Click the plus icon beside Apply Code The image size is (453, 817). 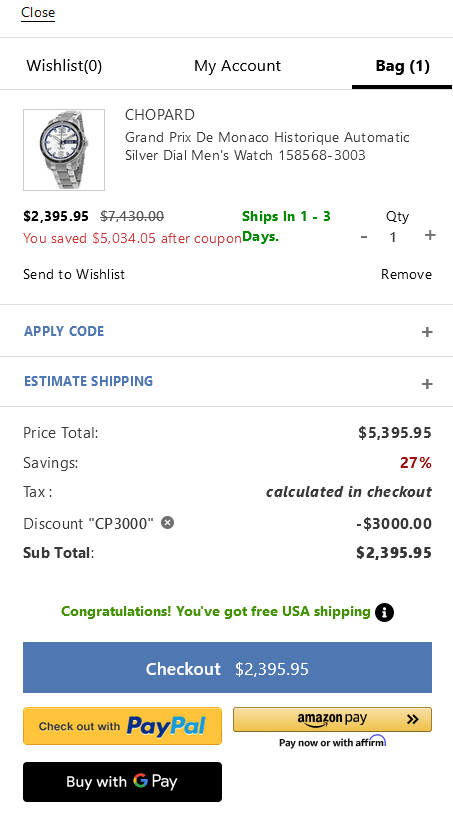point(427,332)
